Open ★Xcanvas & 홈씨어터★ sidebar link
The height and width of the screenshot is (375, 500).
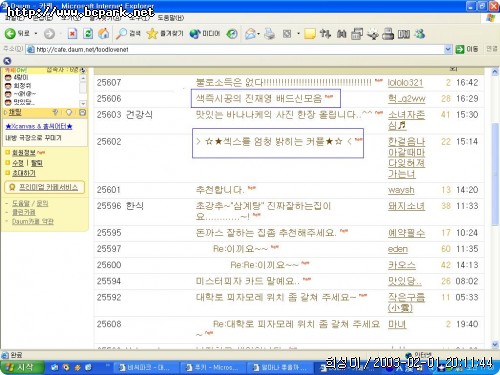(x=39, y=126)
